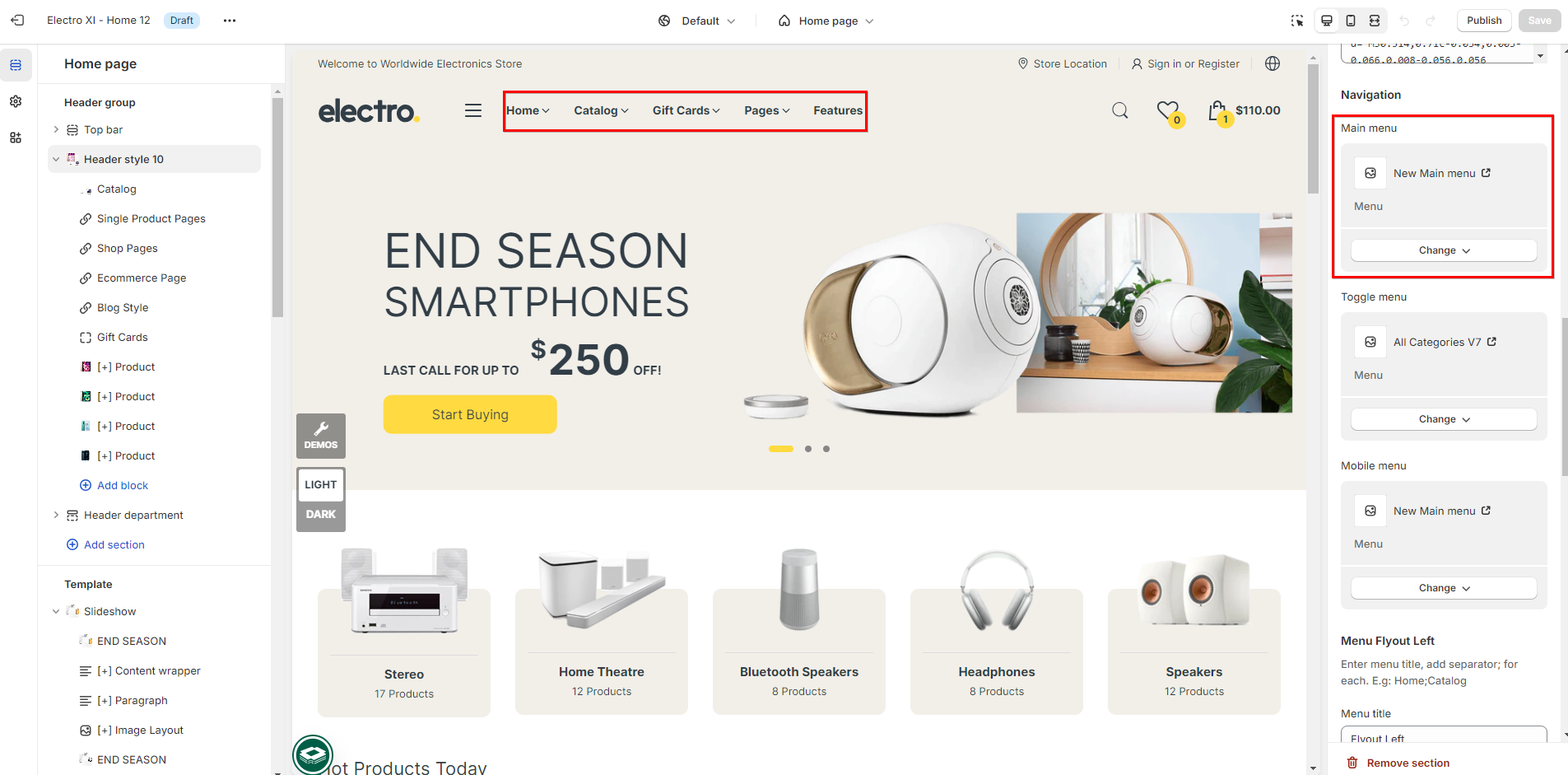Viewport: 1568px width, 775px height.
Task: Click the Publish button
Action: (x=1484, y=21)
